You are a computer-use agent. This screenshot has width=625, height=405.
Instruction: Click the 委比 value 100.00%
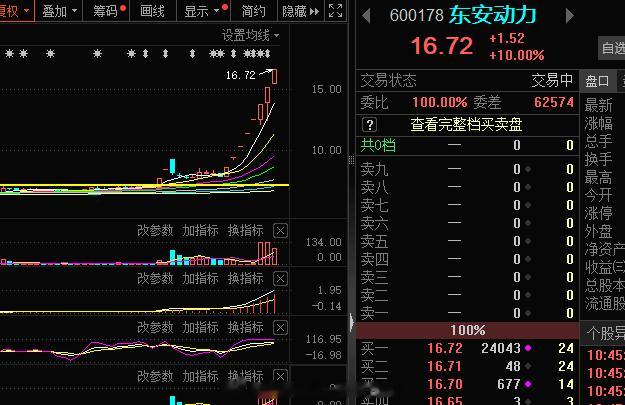pos(440,102)
